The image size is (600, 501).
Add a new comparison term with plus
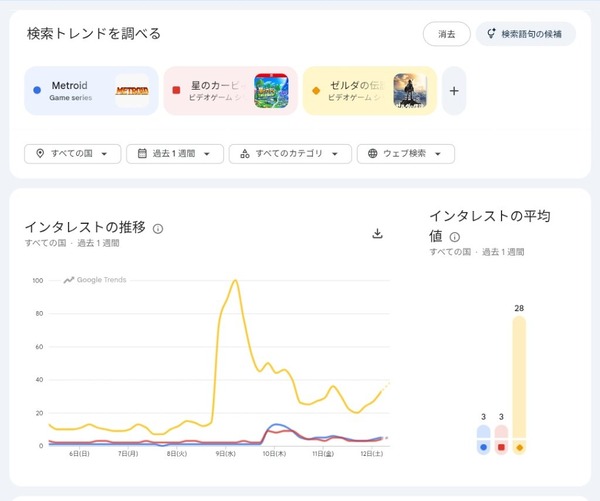[454, 91]
